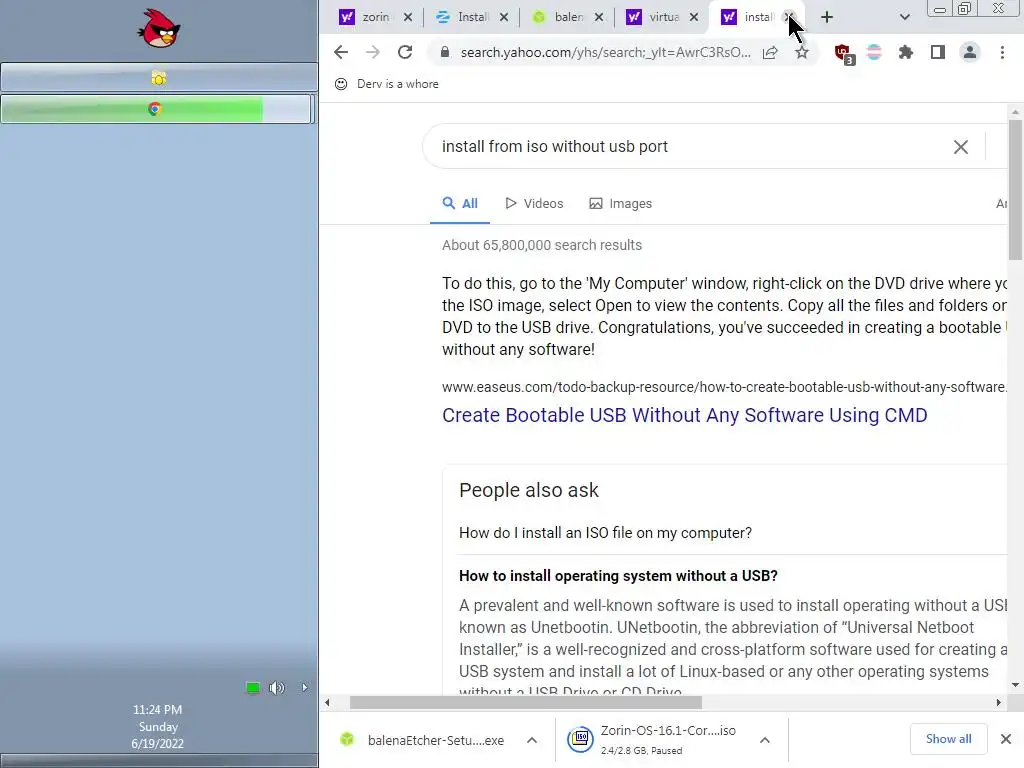The image size is (1024, 768).
Task: Open Chrome's three-dot menu
Action: click(1002, 52)
